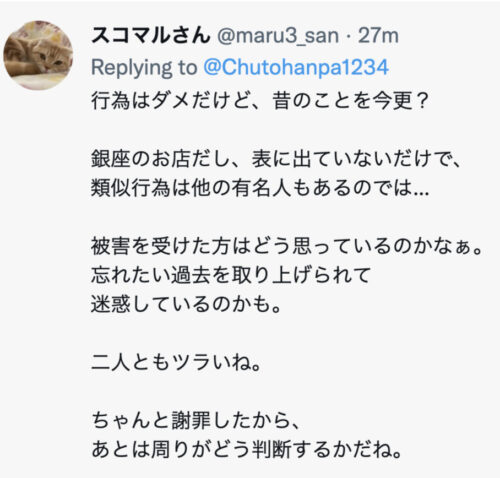Screen dimensions: 500x478
Task: Click the line starting 類似行為は他の有名人も
Action: tap(260, 188)
